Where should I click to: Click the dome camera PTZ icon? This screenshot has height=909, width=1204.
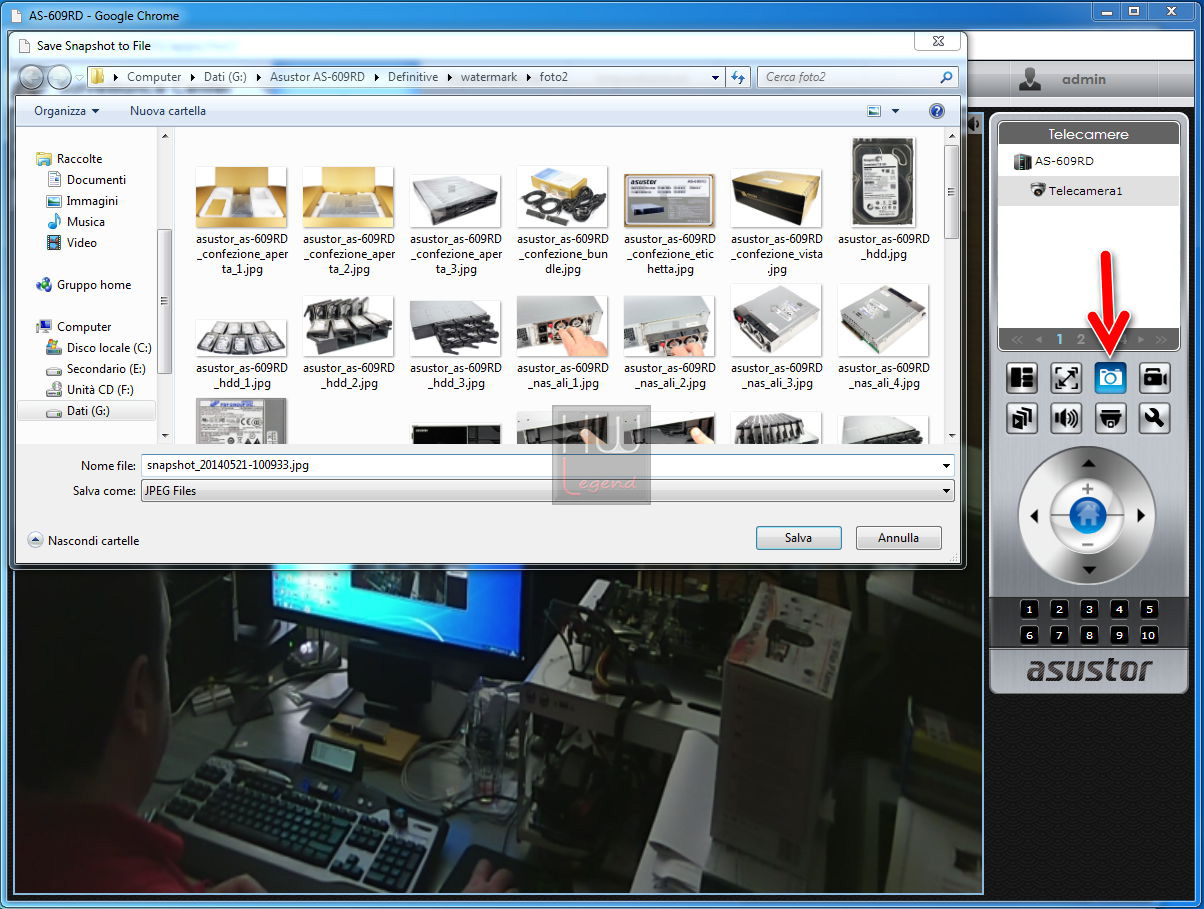click(1110, 418)
